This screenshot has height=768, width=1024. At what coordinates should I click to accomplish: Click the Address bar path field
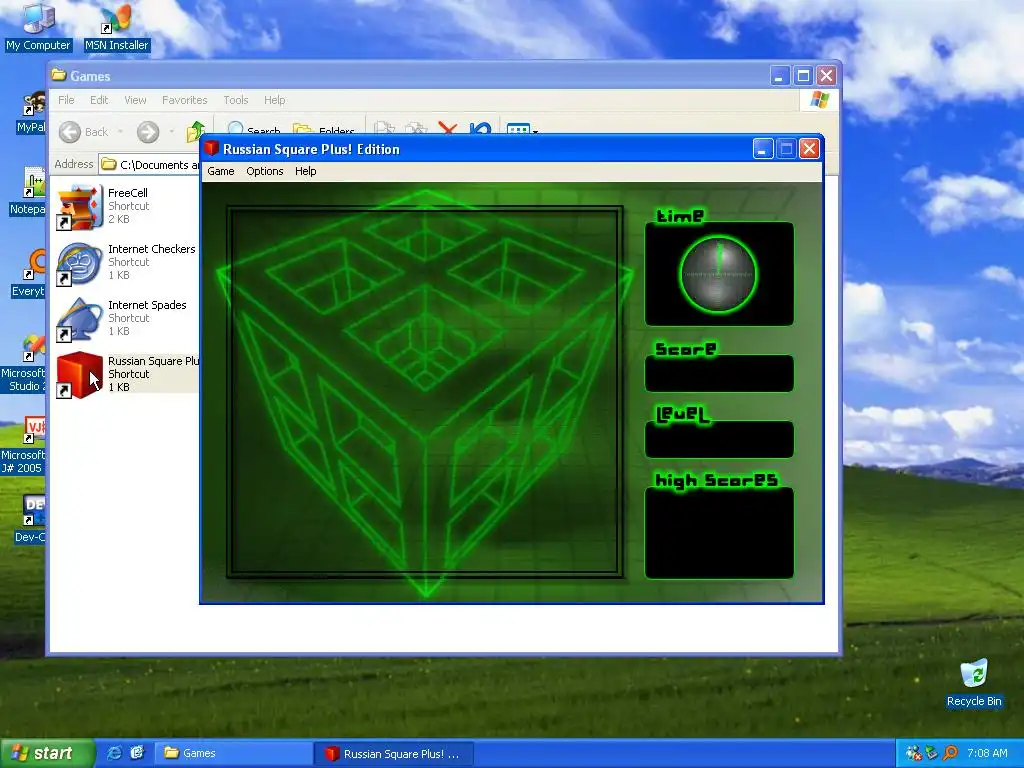tap(150, 165)
